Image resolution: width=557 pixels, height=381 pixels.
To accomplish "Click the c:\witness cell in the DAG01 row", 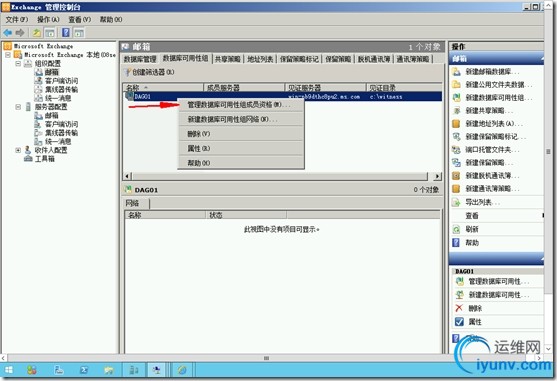I will pyautogui.click(x=386, y=97).
